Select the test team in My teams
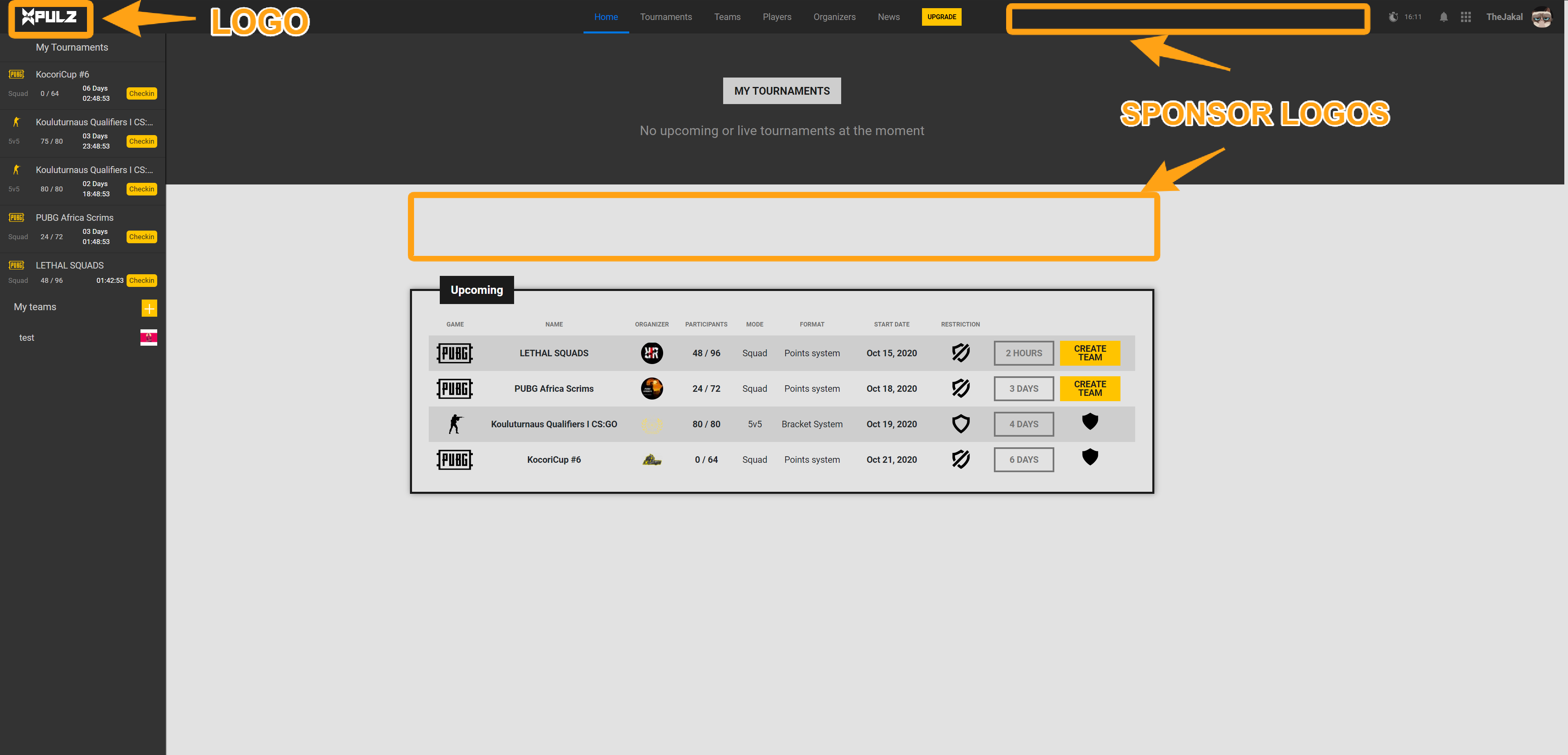Image resolution: width=1568 pixels, height=755 pixels. click(27, 338)
